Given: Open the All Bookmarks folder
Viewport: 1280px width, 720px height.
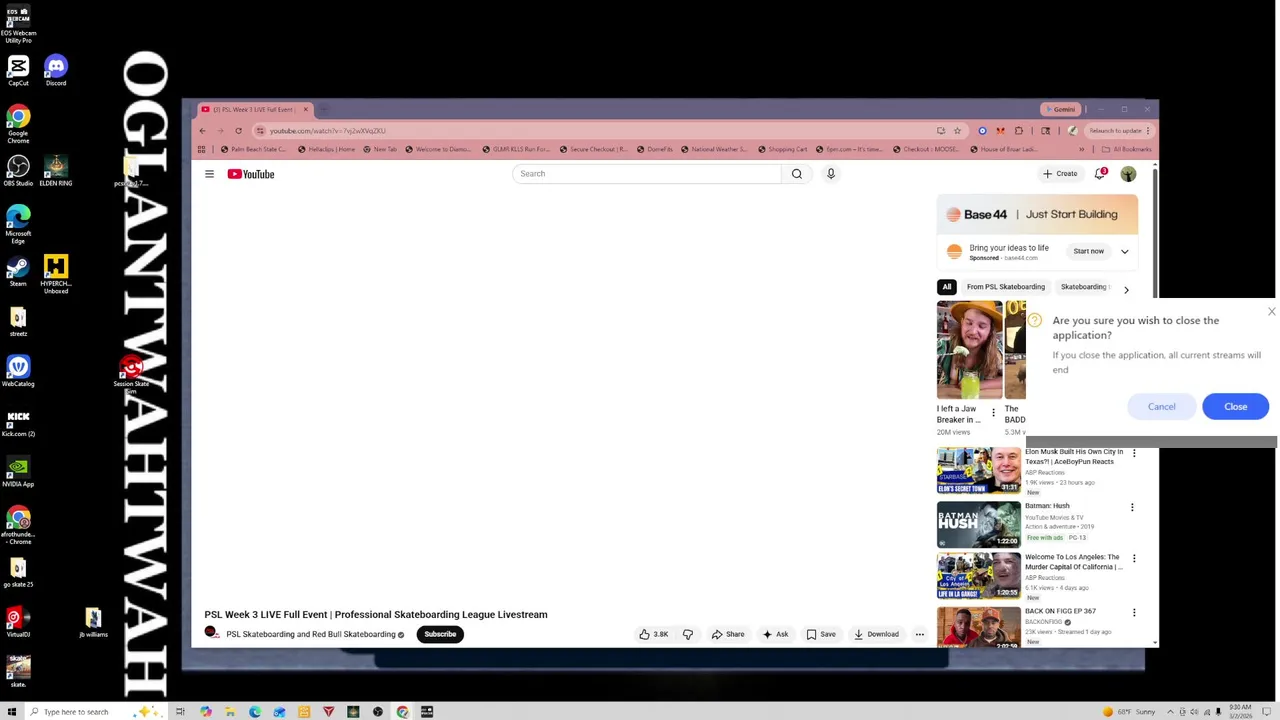Looking at the screenshot, I should (x=1127, y=150).
